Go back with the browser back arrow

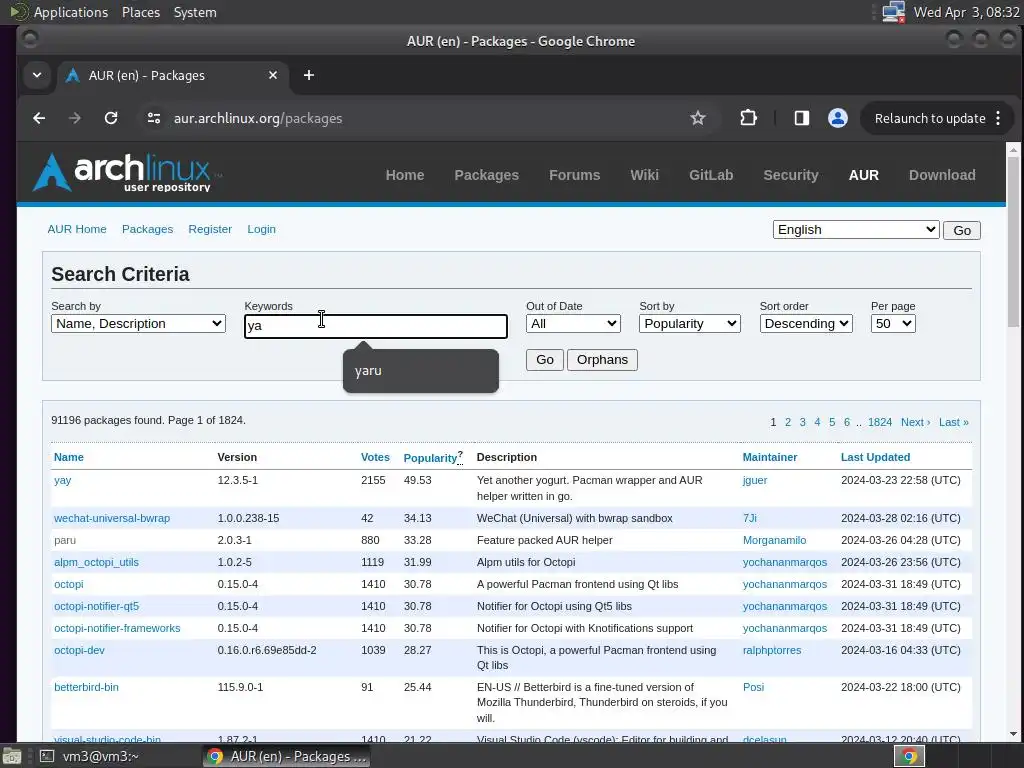click(39, 118)
